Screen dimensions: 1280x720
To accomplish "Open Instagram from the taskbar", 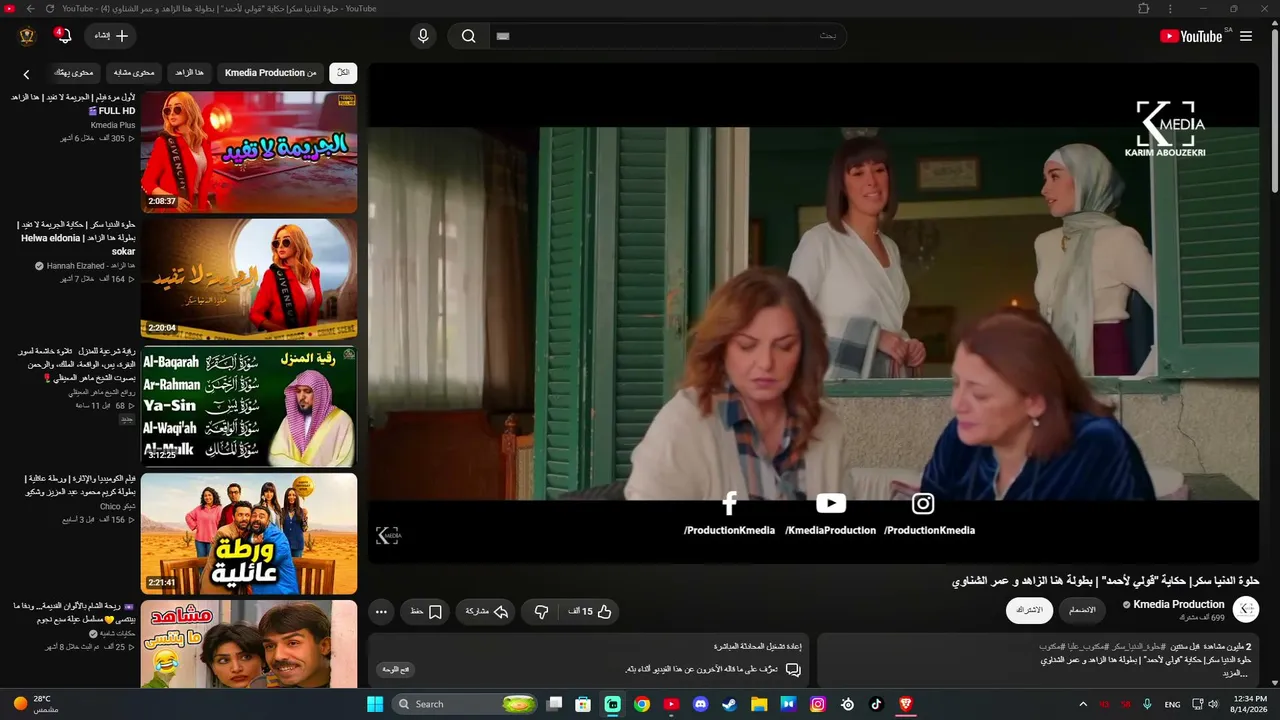I will coord(818,704).
